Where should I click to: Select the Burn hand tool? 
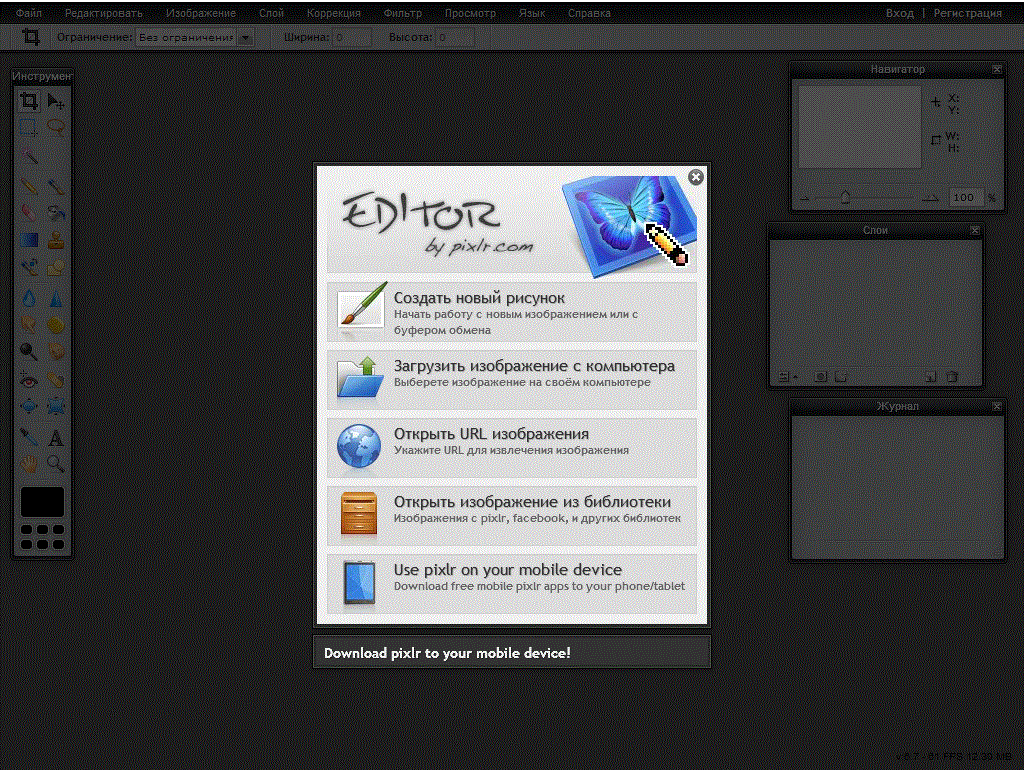[x=56, y=352]
